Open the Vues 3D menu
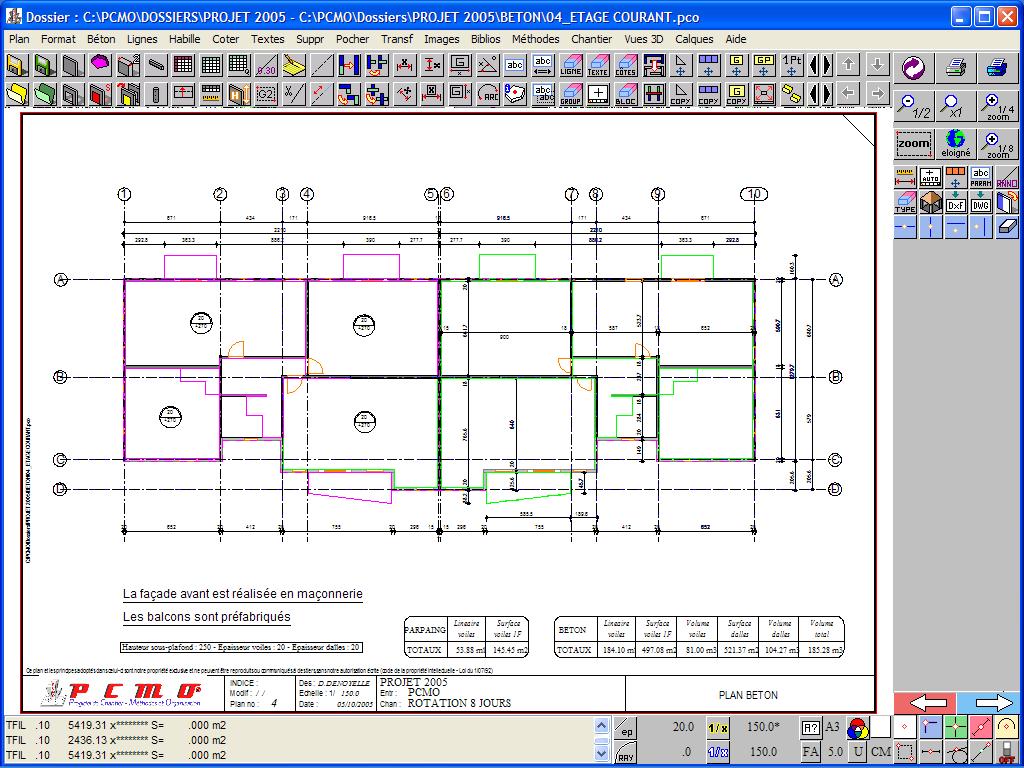Screen dimensions: 1024x768 [x=643, y=39]
